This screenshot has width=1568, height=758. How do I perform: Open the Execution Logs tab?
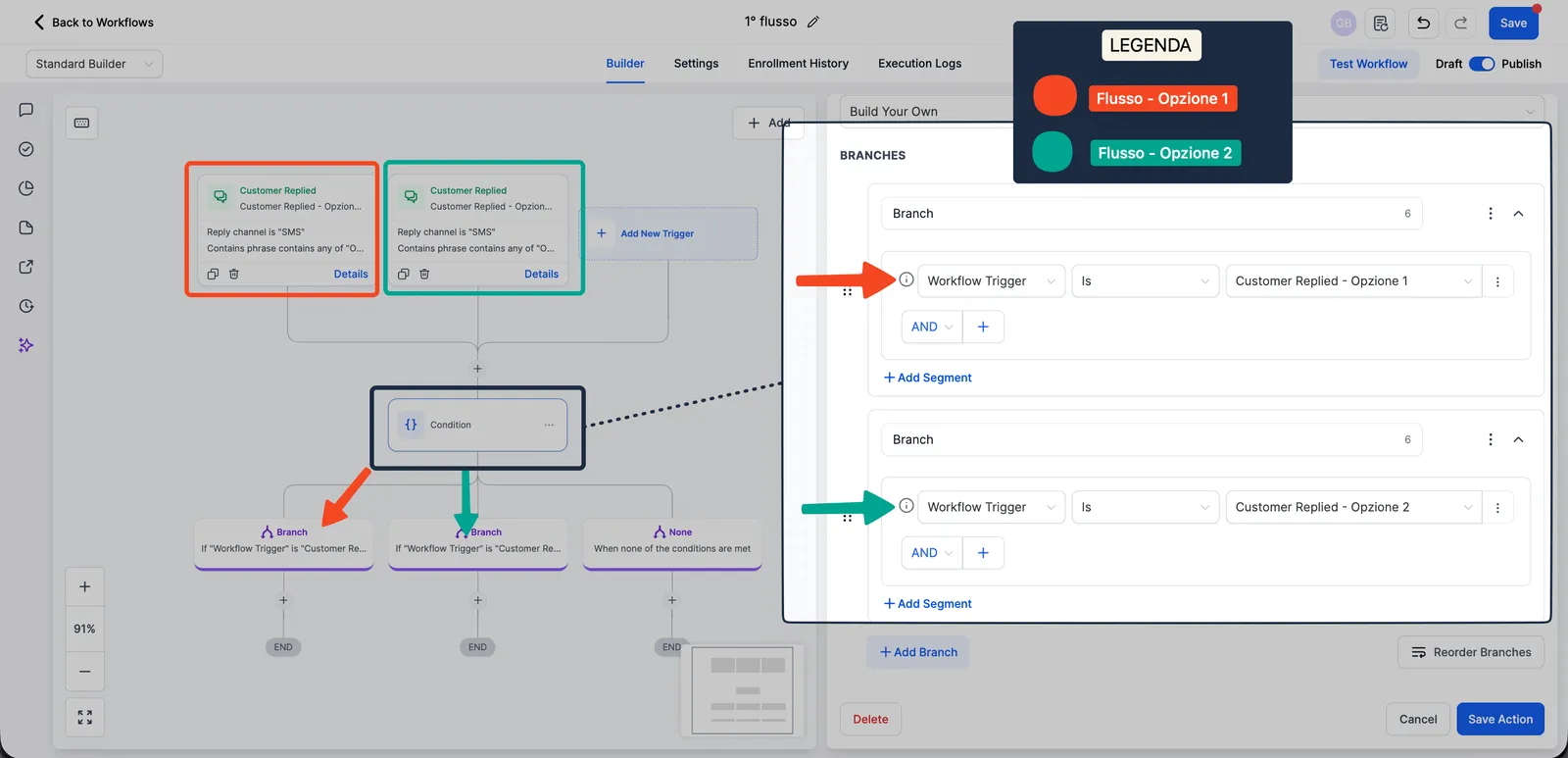pos(919,64)
